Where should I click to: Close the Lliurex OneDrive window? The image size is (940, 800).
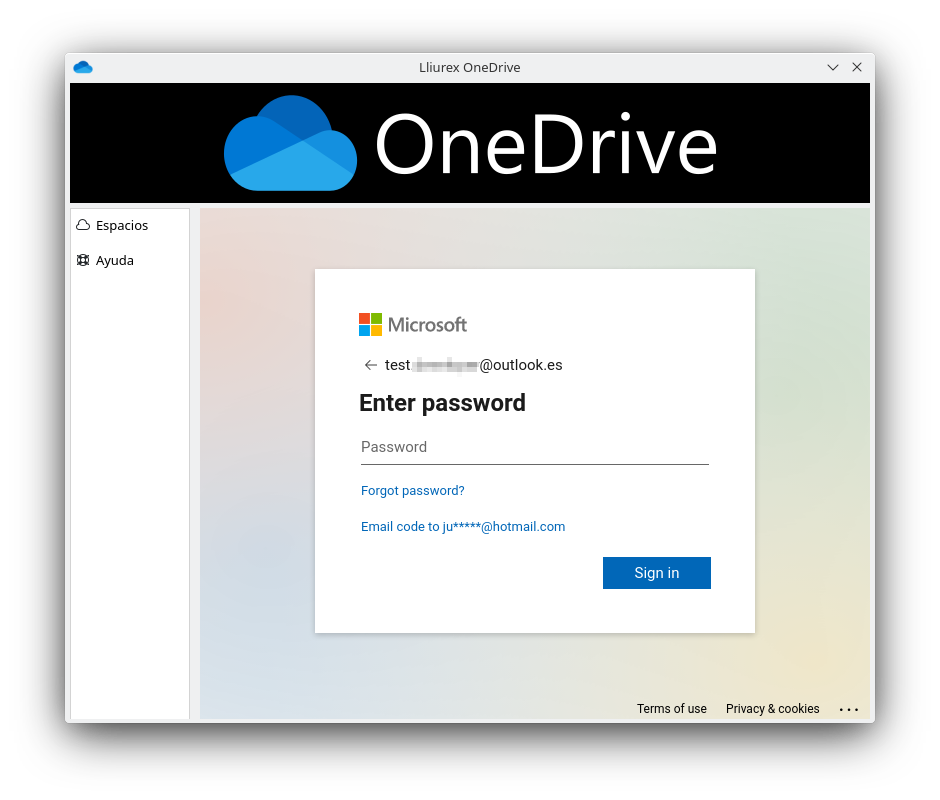tap(857, 67)
